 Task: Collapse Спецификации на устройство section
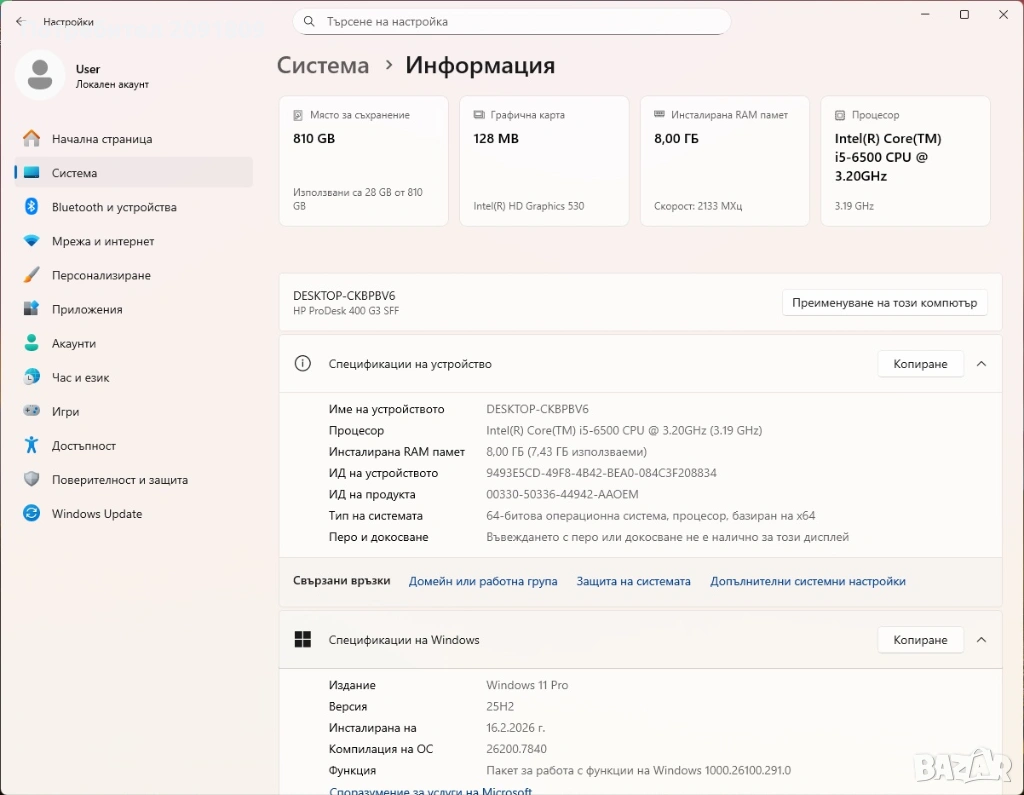(x=981, y=364)
